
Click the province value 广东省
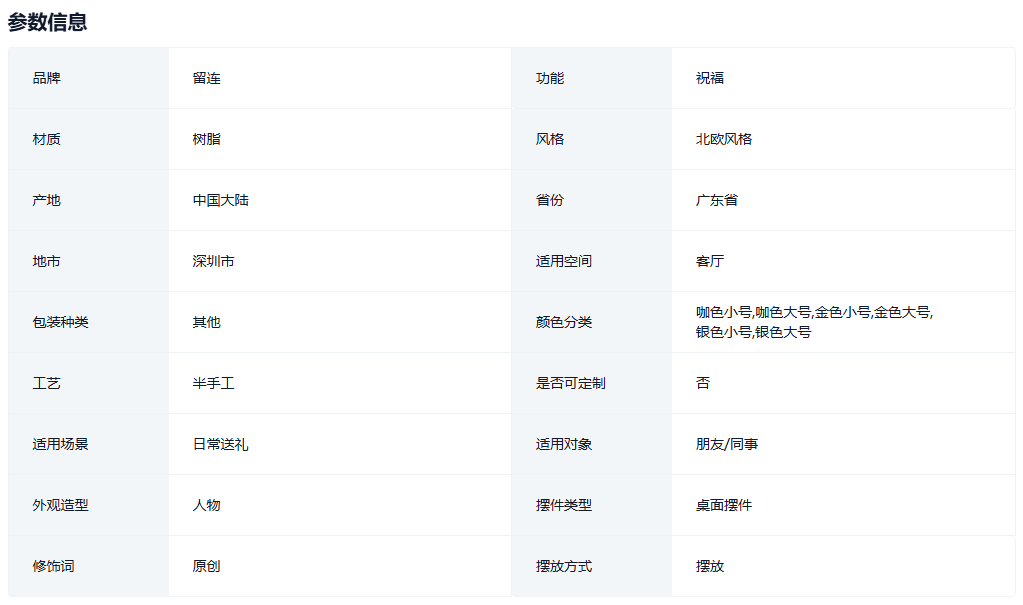(717, 200)
